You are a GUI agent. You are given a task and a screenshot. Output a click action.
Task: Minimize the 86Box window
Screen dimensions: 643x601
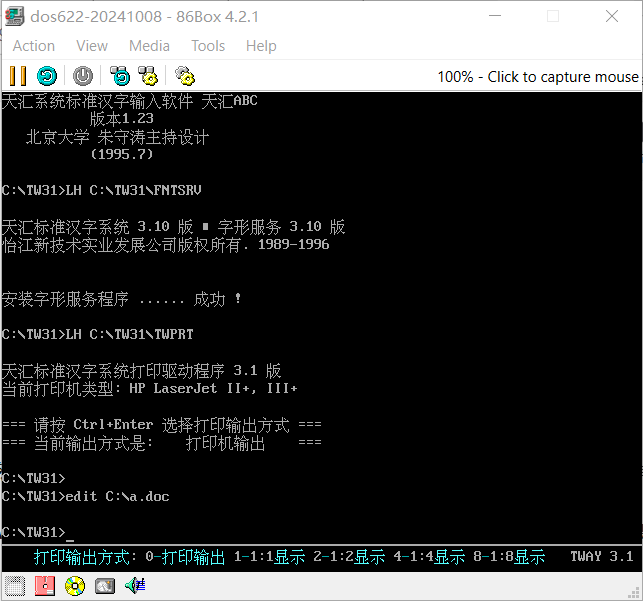click(495, 16)
